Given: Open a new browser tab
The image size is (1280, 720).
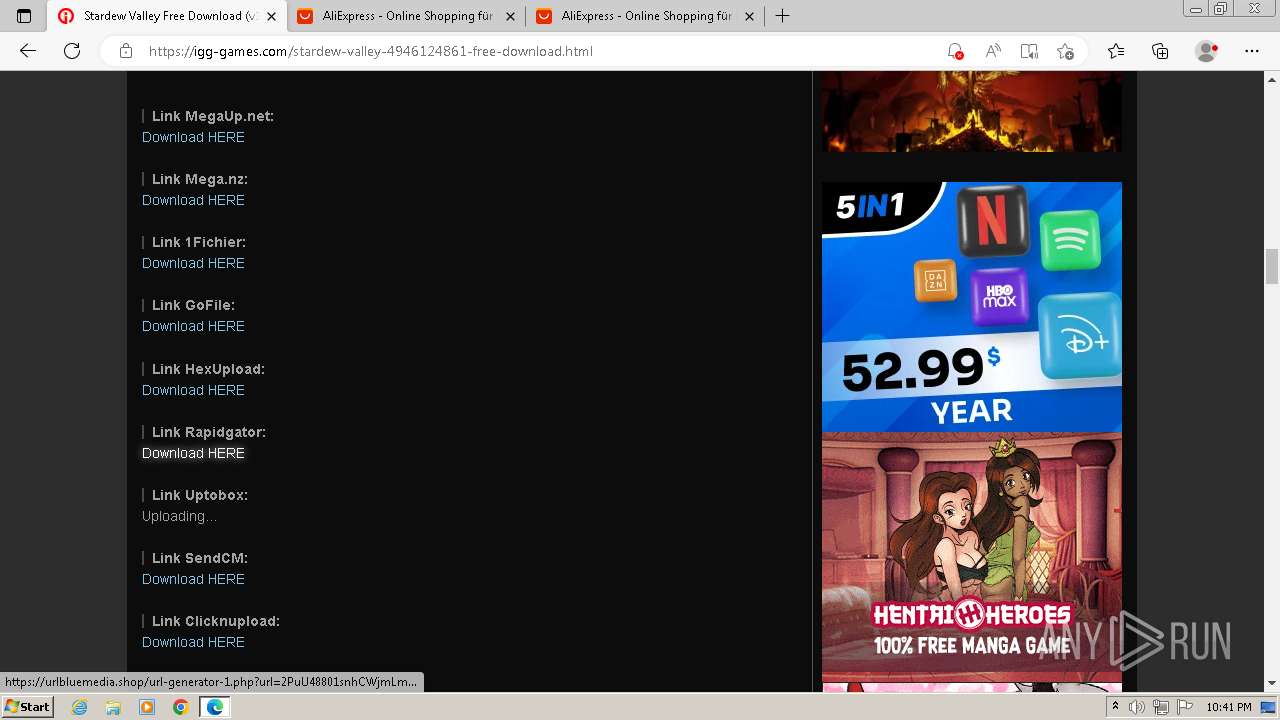Looking at the screenshot, I should pos(782,16).
